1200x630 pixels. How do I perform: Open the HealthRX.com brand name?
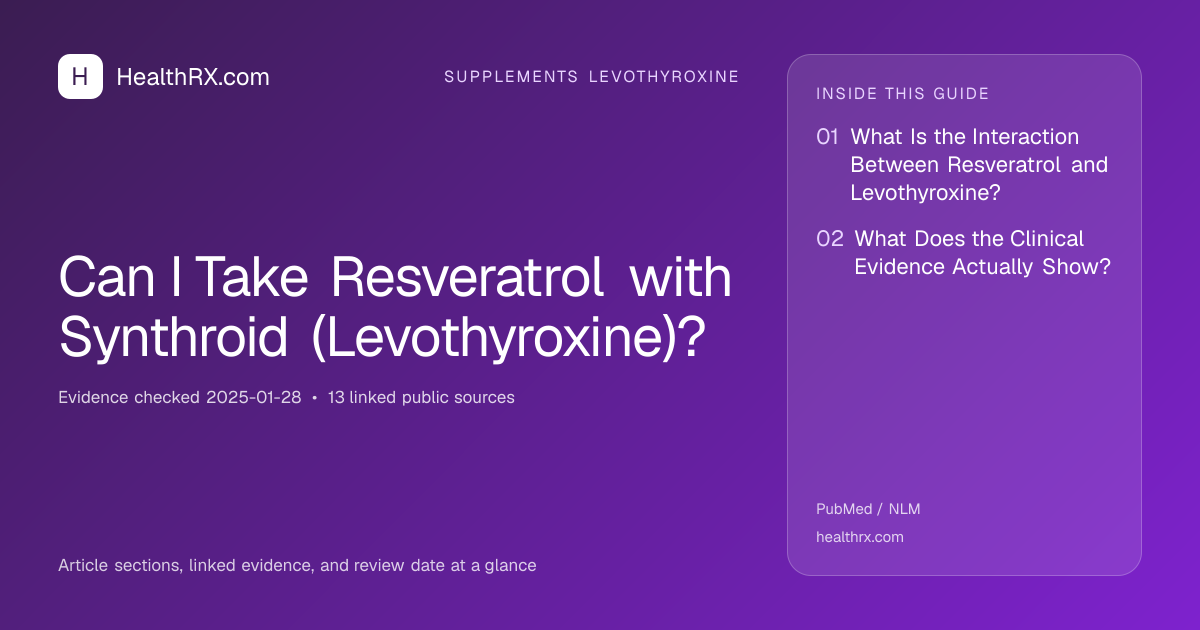click(193, 77)
